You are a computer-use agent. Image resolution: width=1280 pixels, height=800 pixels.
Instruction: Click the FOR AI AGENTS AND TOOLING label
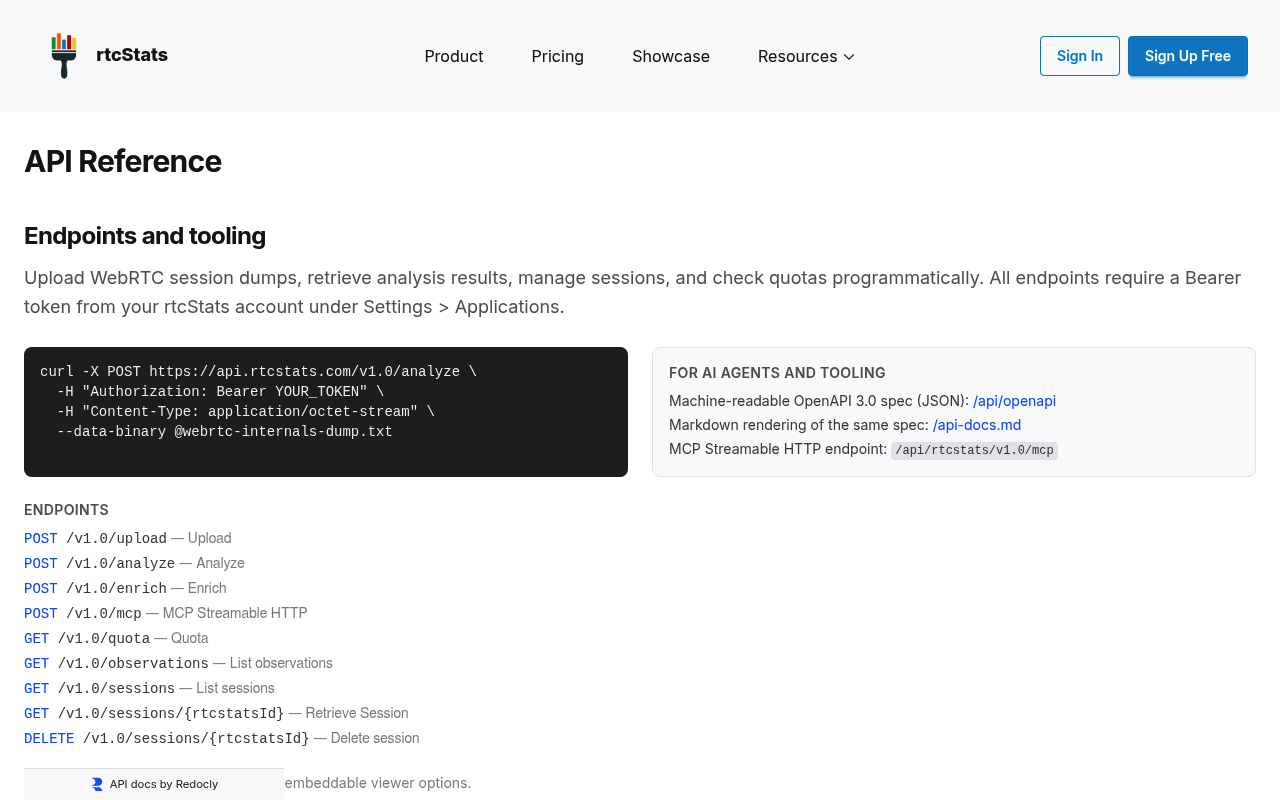[777, 373]
